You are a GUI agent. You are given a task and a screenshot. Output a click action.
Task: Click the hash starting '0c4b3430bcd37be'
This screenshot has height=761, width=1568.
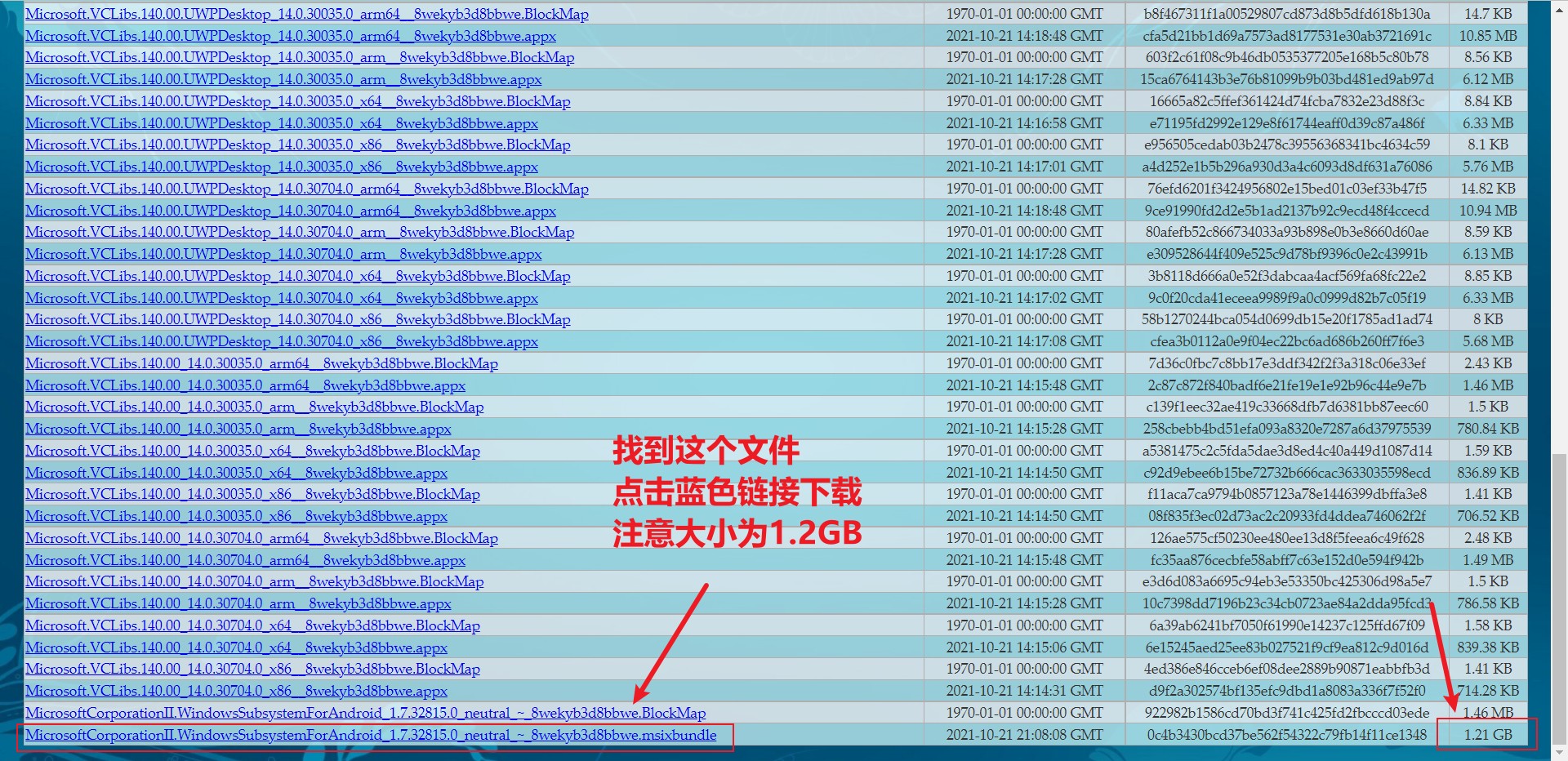(1287, 735)
